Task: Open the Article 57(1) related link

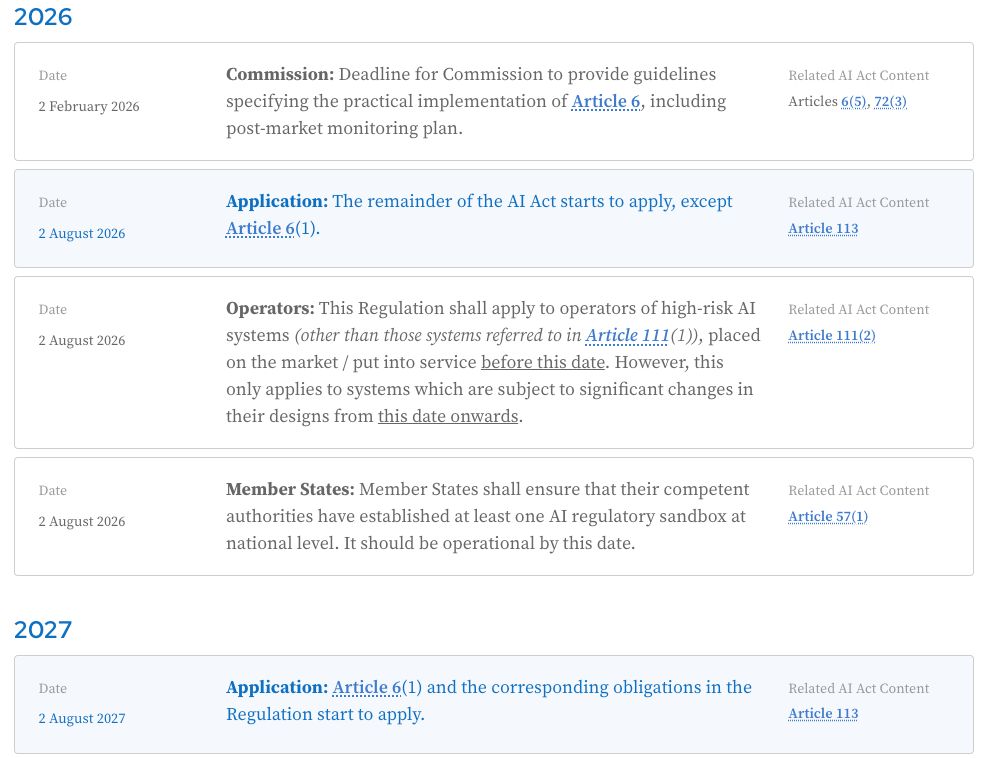Action: pos(827,516)
